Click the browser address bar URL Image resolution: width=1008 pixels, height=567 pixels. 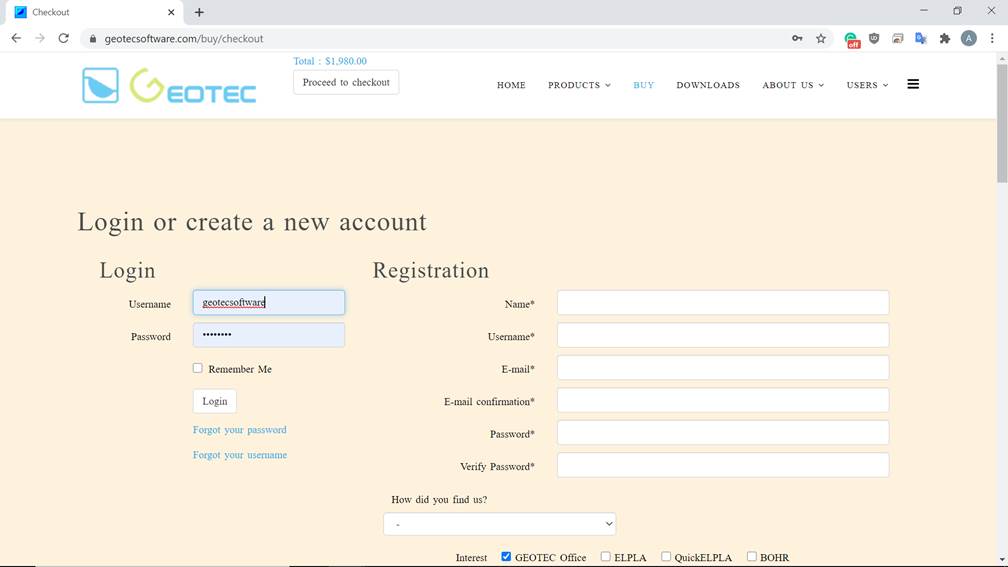point(184,39)
